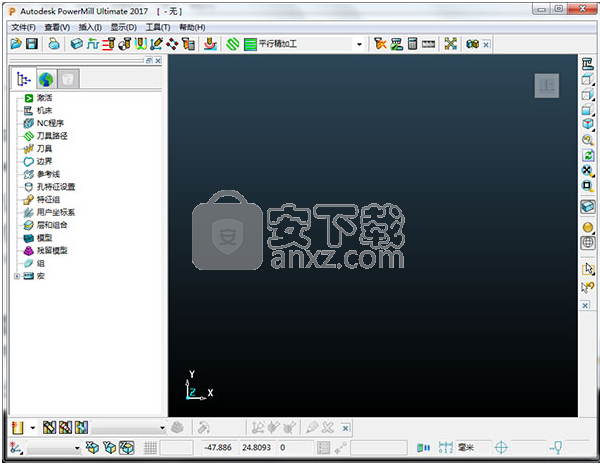Screen dimensions: 600x464
Task: Select 孔特征设置 in the explorer tree
Action: click(x=56, y=187)
